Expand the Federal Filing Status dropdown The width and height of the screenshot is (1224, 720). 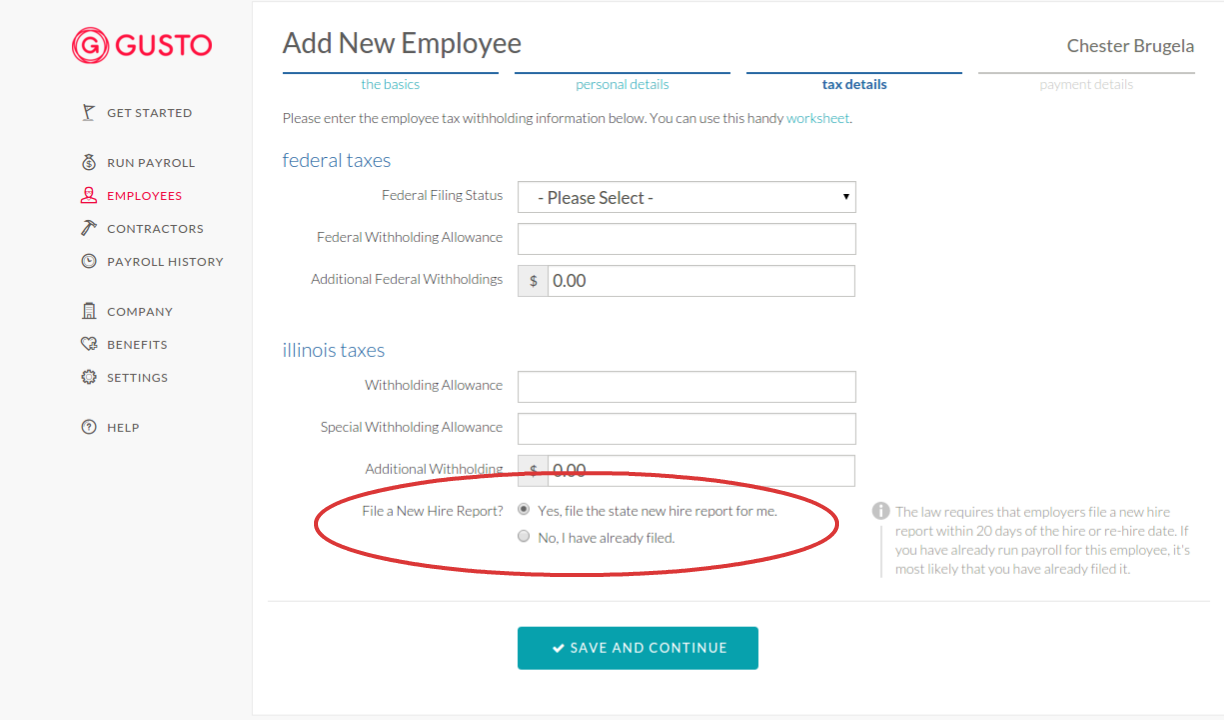pyautogui.click(x=686, y=197)
